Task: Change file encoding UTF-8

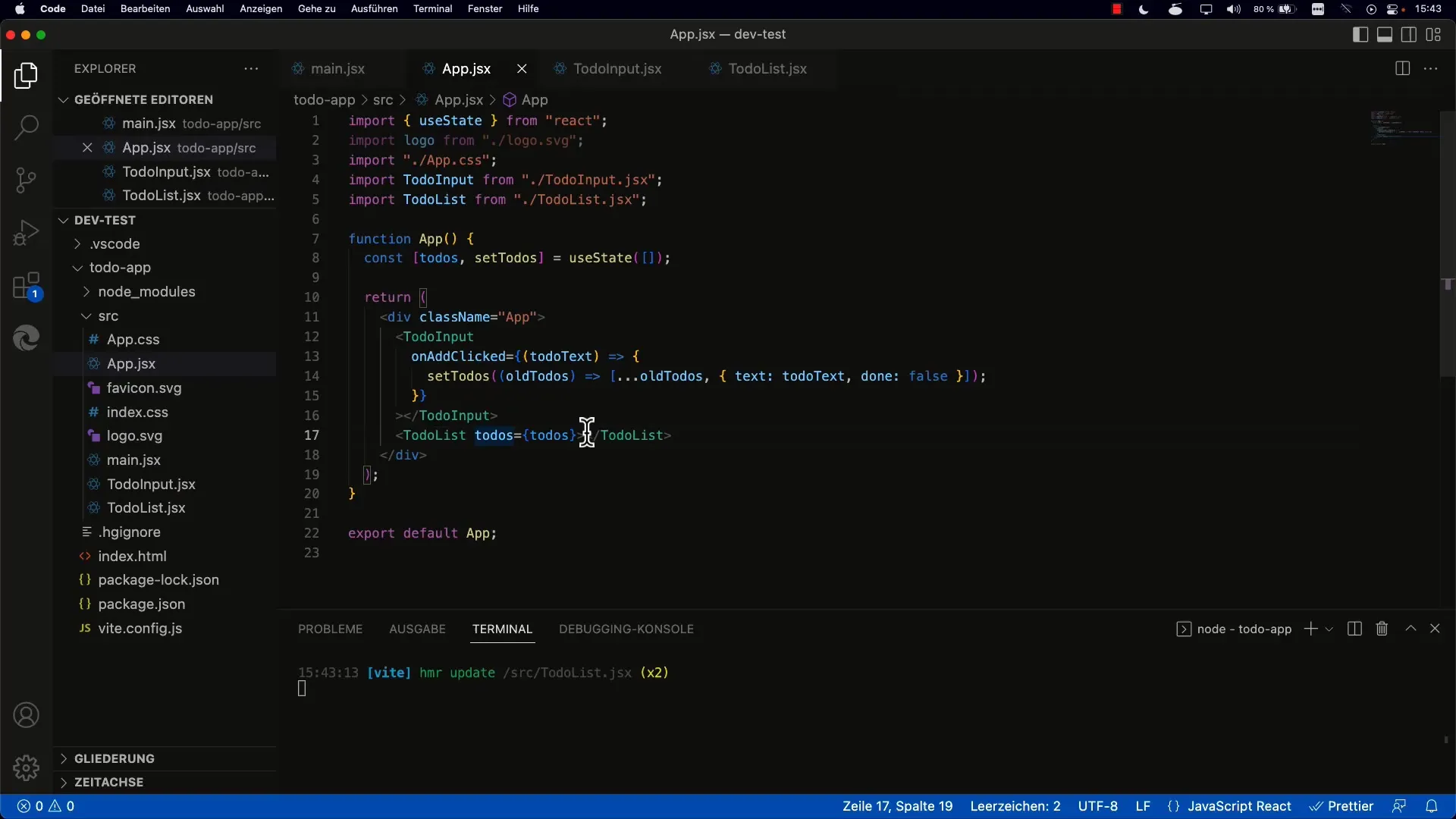Action: point(1098,806)
